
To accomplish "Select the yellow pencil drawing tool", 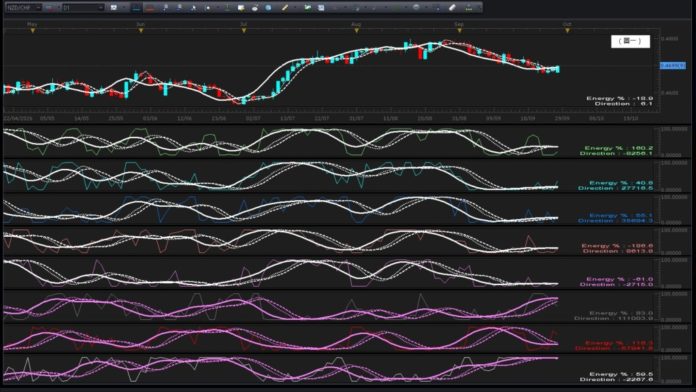I will click(285, 8).
